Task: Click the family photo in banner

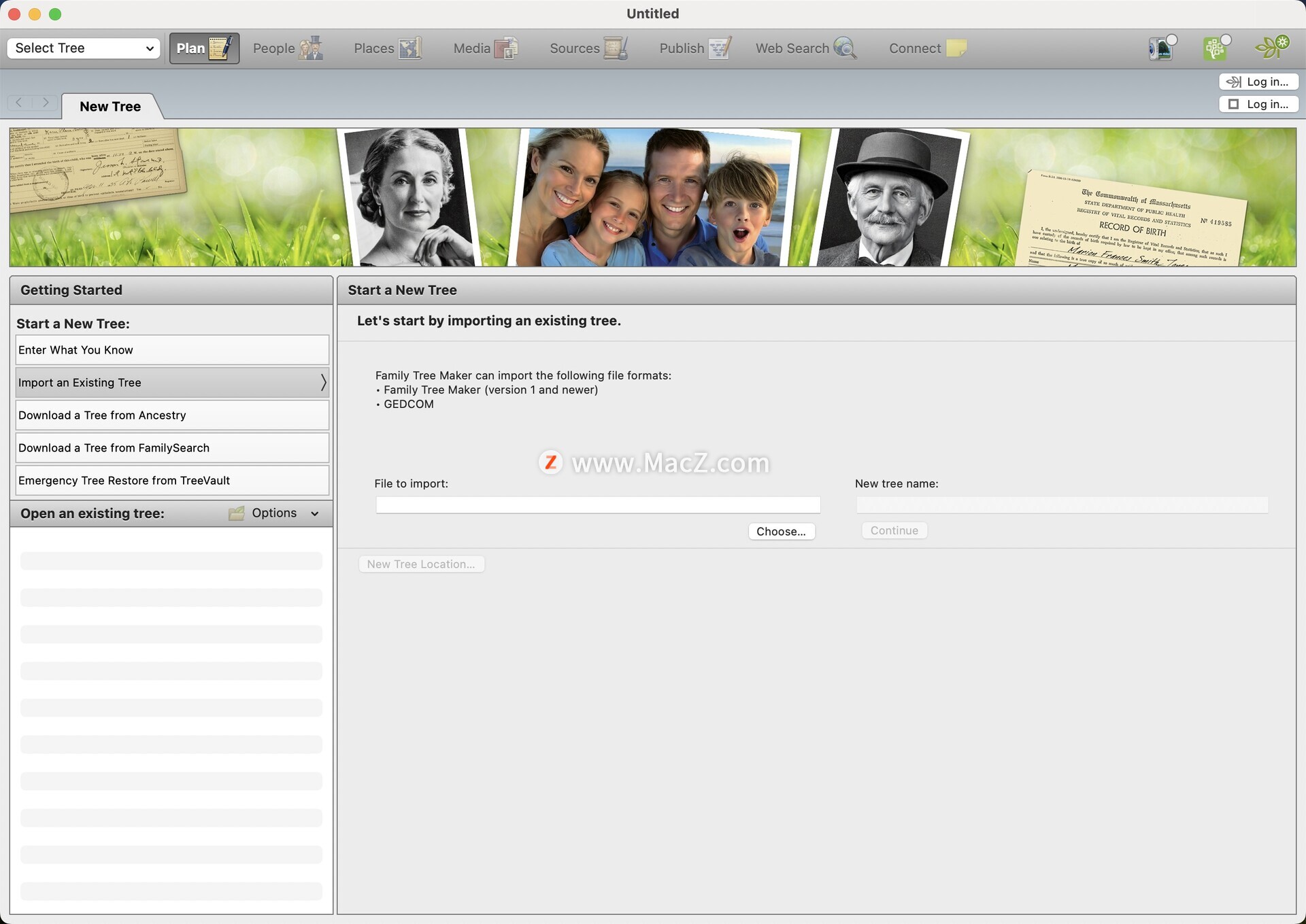Action: pos(654,197)
